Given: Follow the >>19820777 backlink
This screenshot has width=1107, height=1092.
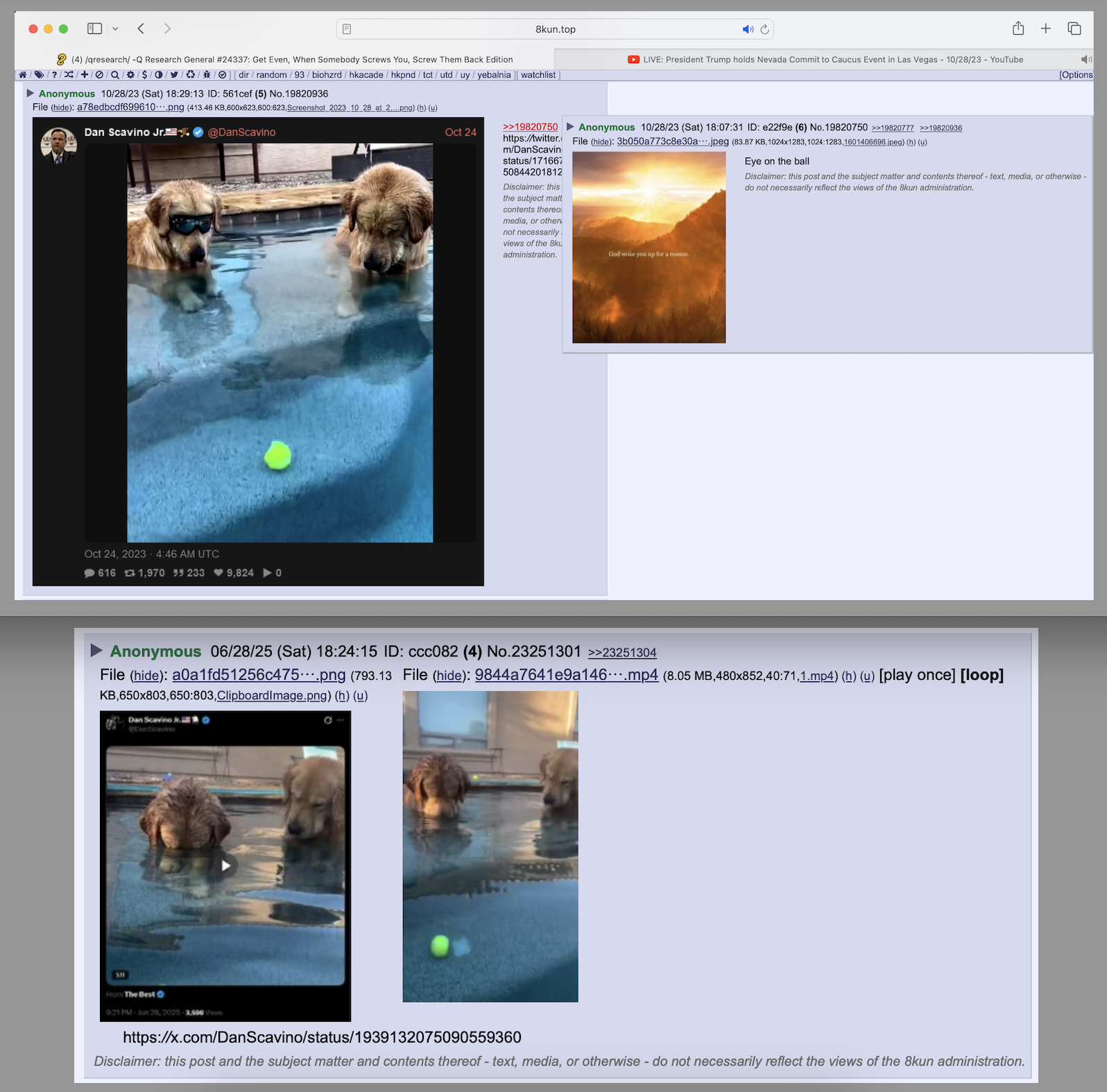Looking at the screenshot, I should click(893, 128).
